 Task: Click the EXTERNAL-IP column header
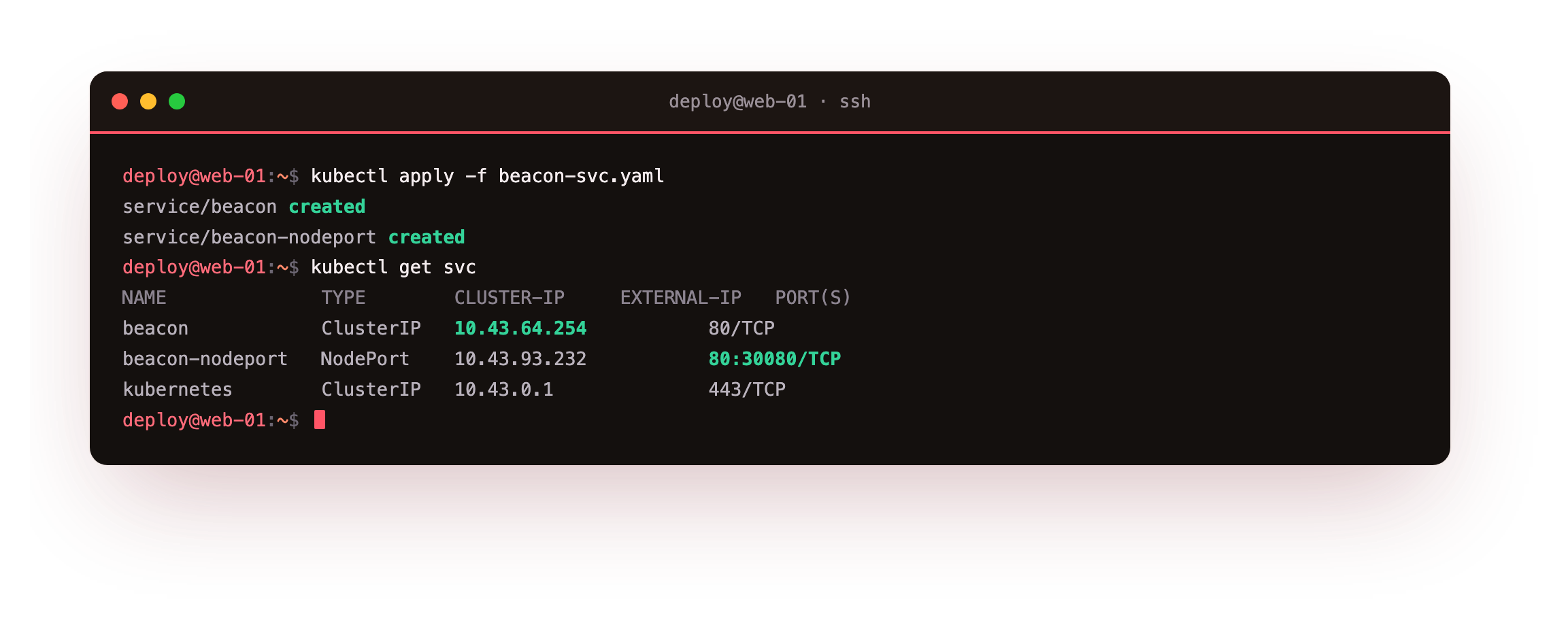click(681, 298)
